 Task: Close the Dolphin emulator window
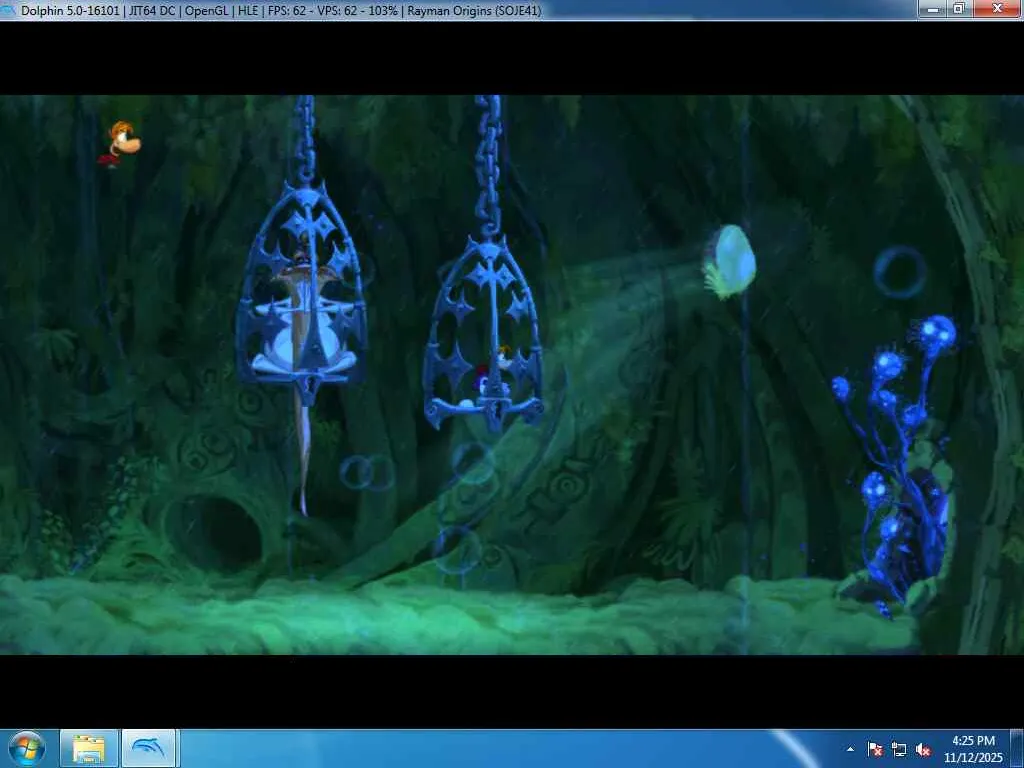(x=997, y=8)
